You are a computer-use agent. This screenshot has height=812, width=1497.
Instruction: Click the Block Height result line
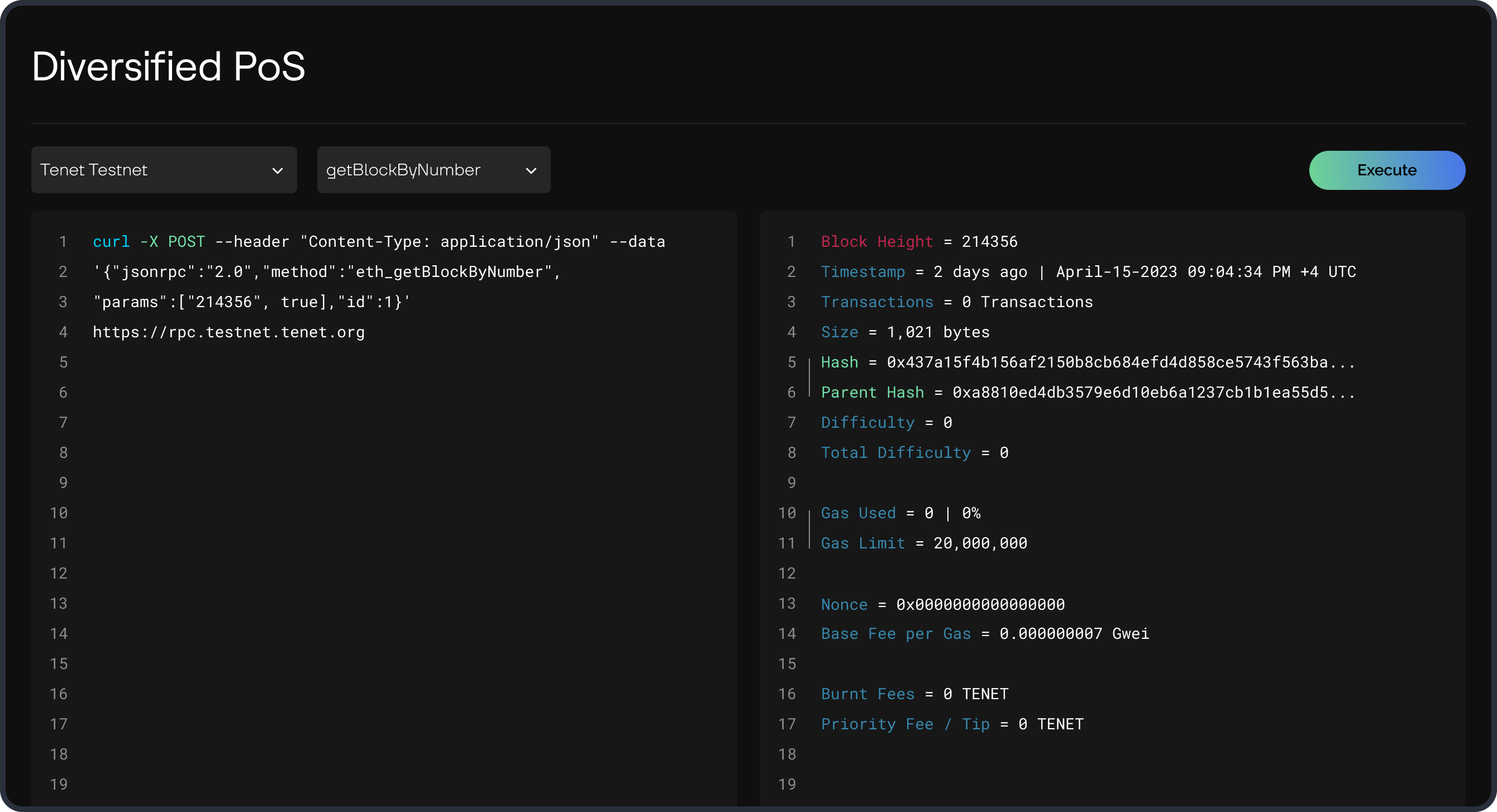pos(919,242)
